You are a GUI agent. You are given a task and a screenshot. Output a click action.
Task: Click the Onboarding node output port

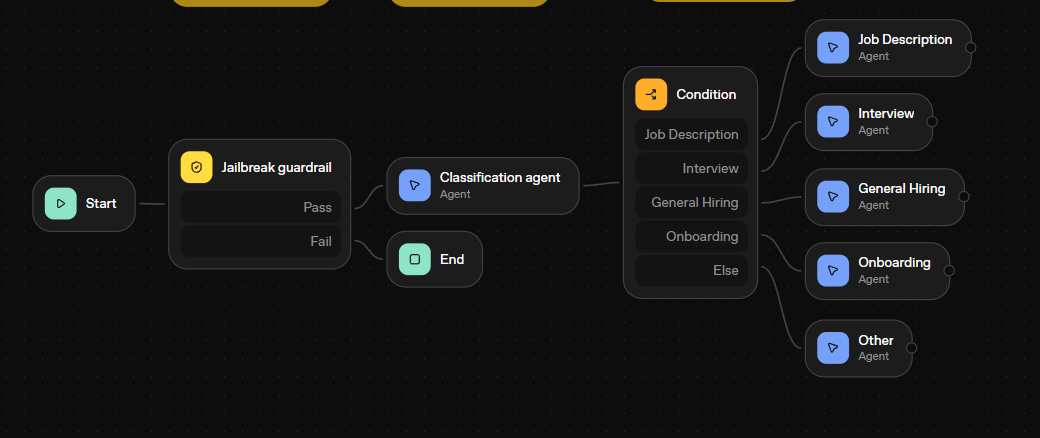tap(949, 271)
